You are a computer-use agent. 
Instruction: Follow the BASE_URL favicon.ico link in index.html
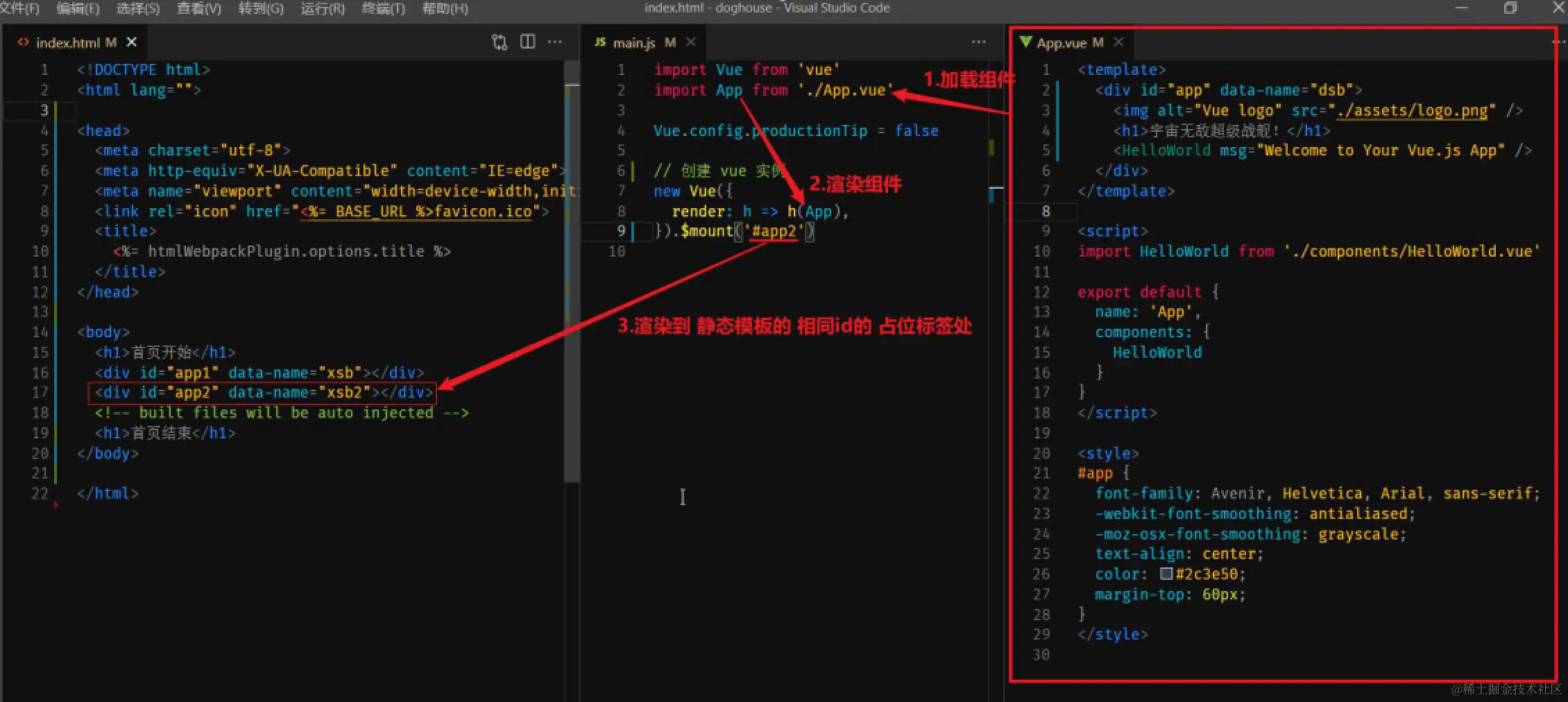click(x=416, y=211)
